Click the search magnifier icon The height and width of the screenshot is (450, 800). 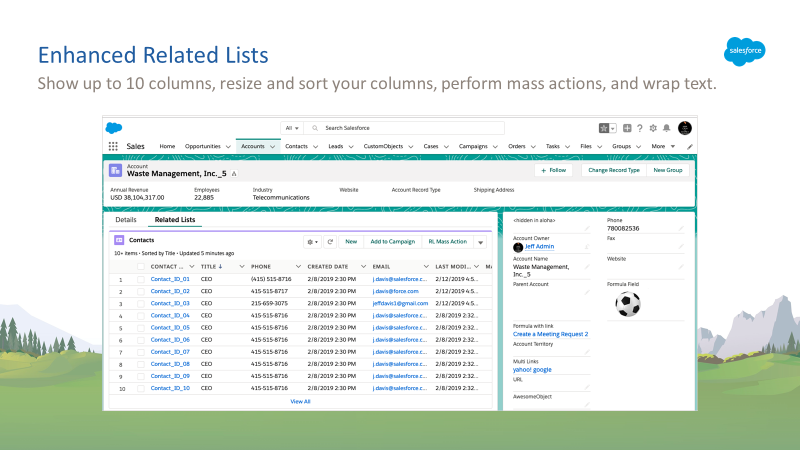pos(315,128)
